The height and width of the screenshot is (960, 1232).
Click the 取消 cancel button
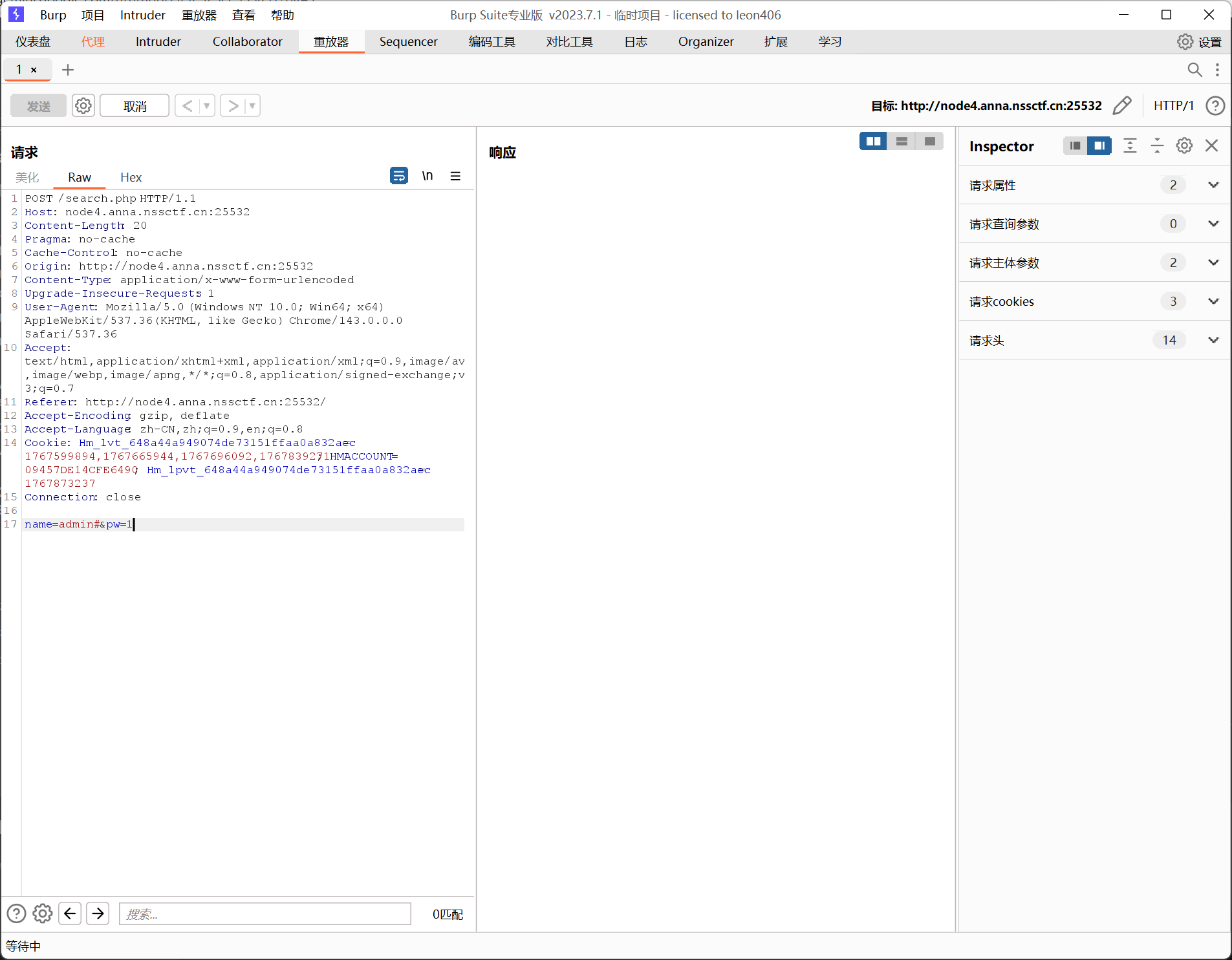[x=135, y=106]
